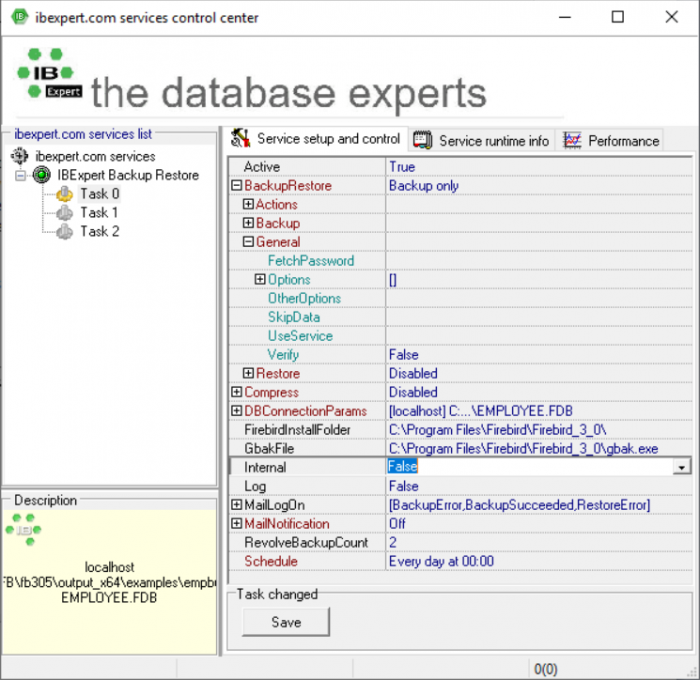Click the Compress value Disabled

(413, 392)
